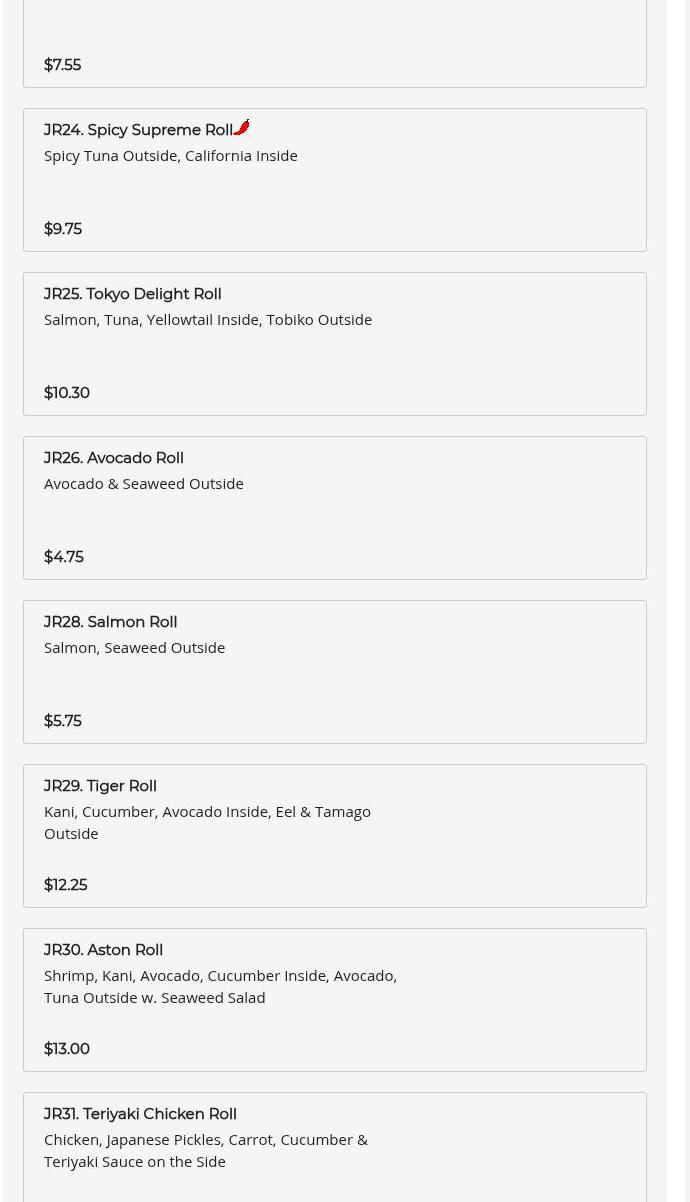Click the $4.75 Avocado Roll price
Image resolution: width=690 pixels, height=1202 pixels.
pyautogui.click(x=64, y=557)
